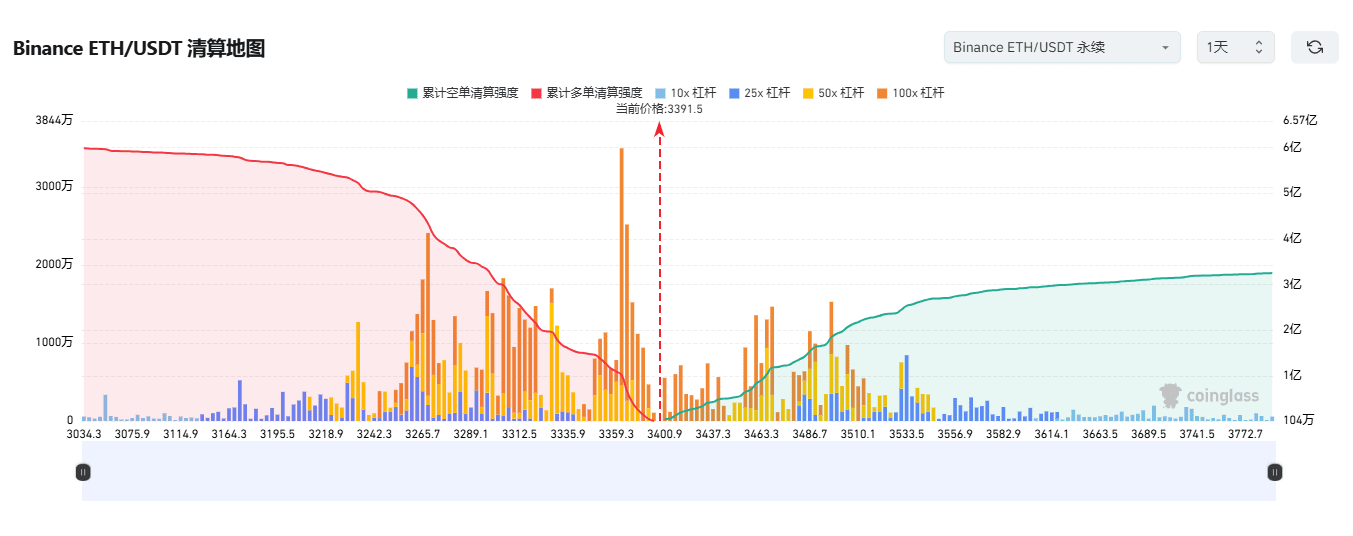
Task: Click the refresh chart icon button
Action: click(x=1314, y=47)
